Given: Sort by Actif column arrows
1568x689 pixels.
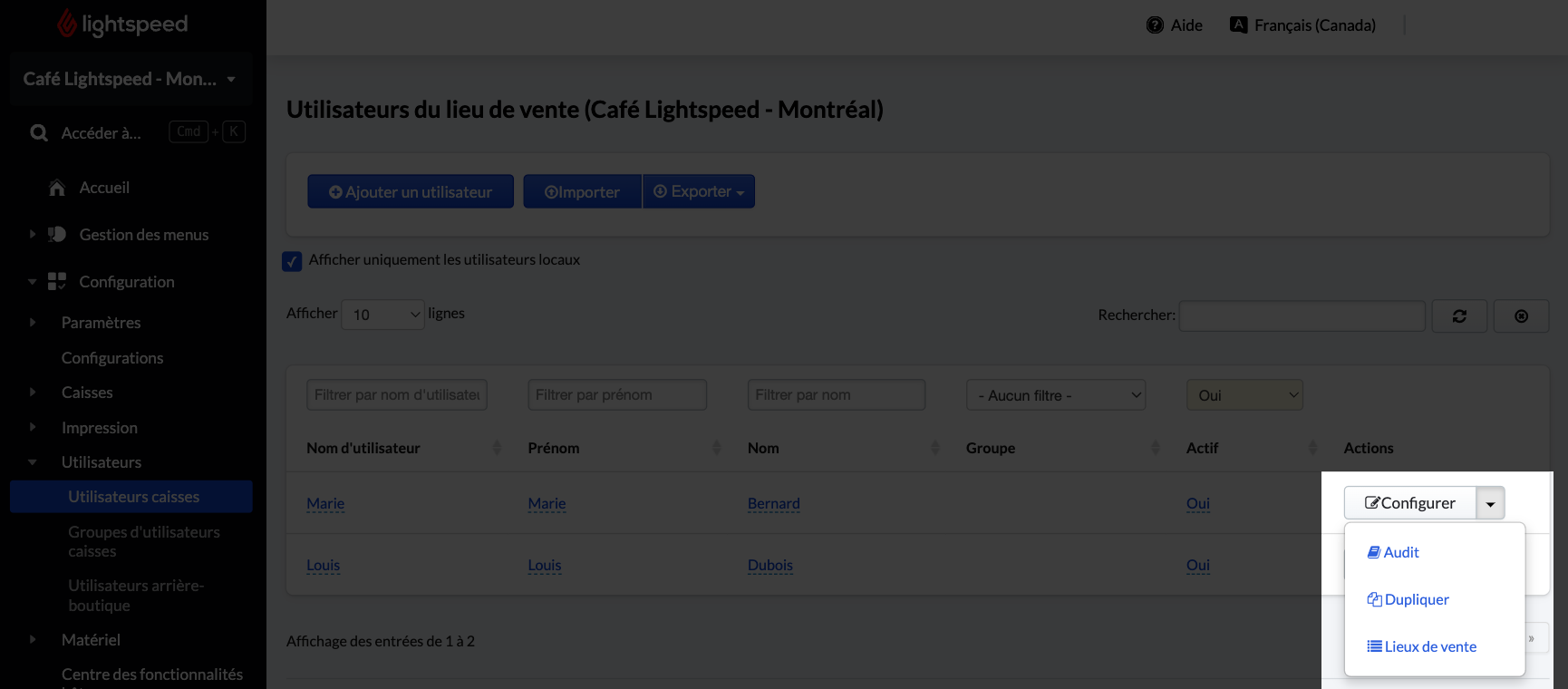Looking at the screenshot, I should [x=1313, y=448].
